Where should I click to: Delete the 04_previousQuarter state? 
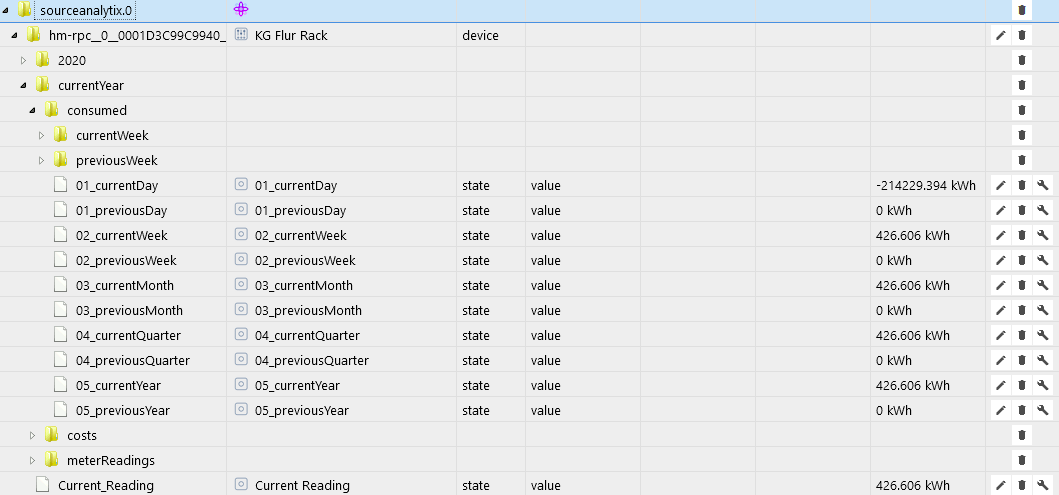click(x=1021, y=360)
